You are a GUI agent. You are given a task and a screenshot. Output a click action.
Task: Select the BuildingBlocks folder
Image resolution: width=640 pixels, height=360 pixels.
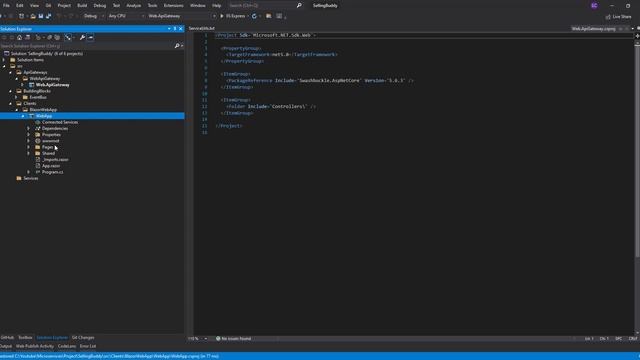pyautogui.click(x=37, y=91)
